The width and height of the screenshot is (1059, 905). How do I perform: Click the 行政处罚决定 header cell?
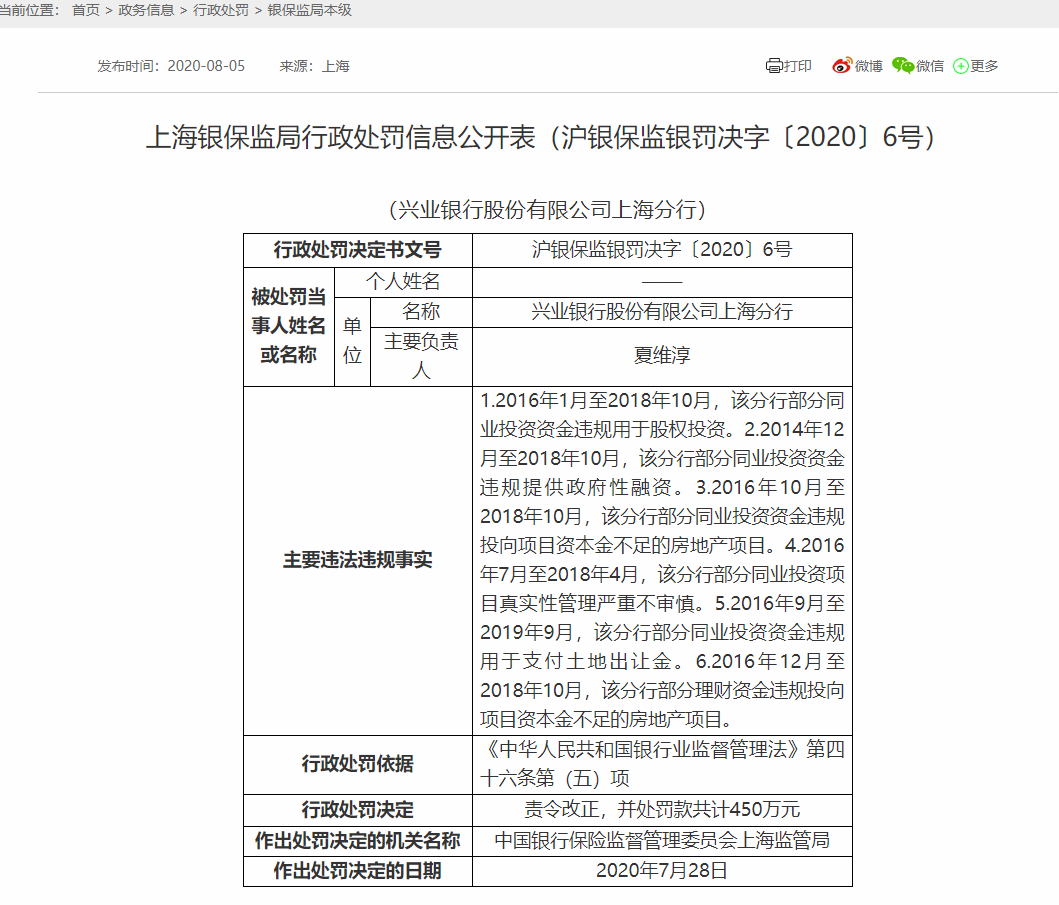click(357, 809)
